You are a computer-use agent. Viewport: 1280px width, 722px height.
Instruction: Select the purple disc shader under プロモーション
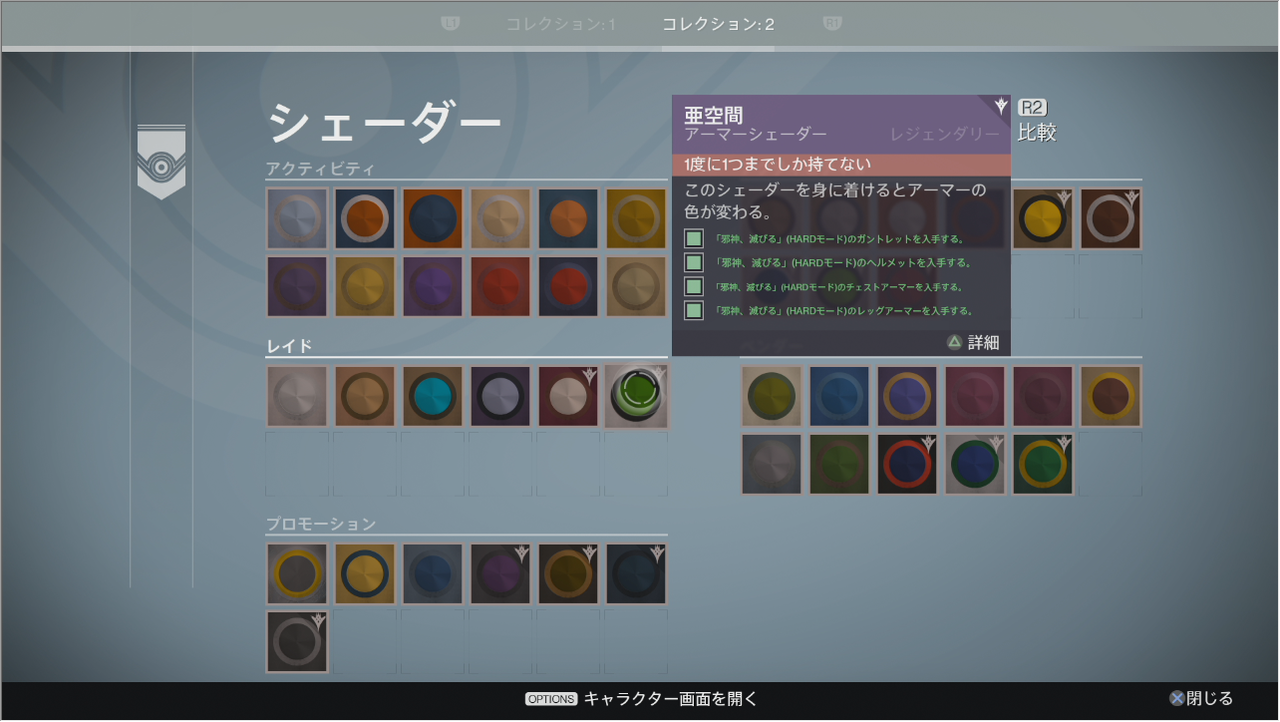click(501, 574)
